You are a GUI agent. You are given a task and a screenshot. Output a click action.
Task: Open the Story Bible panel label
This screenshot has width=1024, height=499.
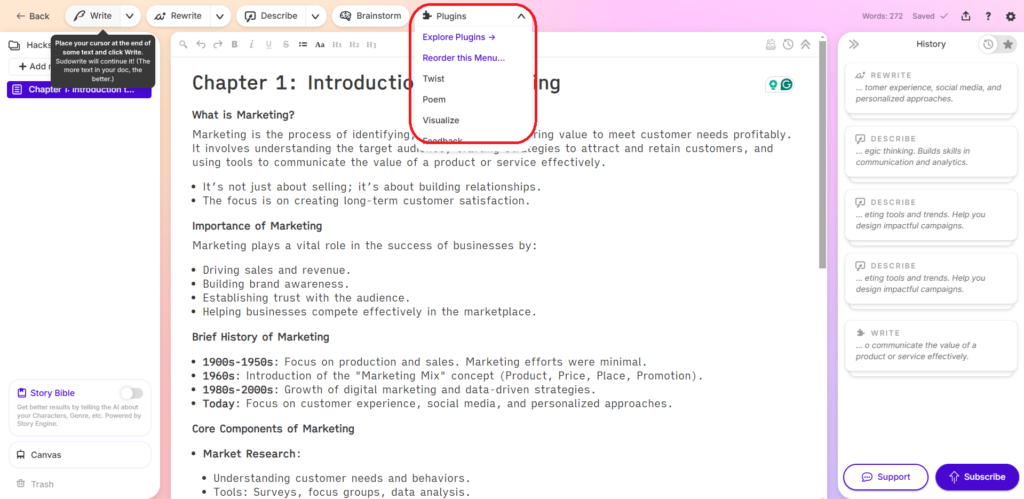click(52, 393)
